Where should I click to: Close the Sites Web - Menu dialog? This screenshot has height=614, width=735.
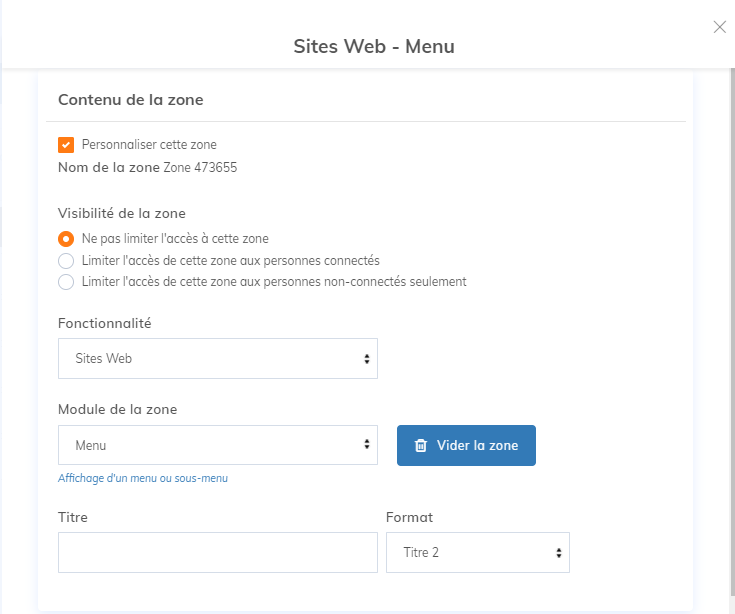[x=719, y=27]
